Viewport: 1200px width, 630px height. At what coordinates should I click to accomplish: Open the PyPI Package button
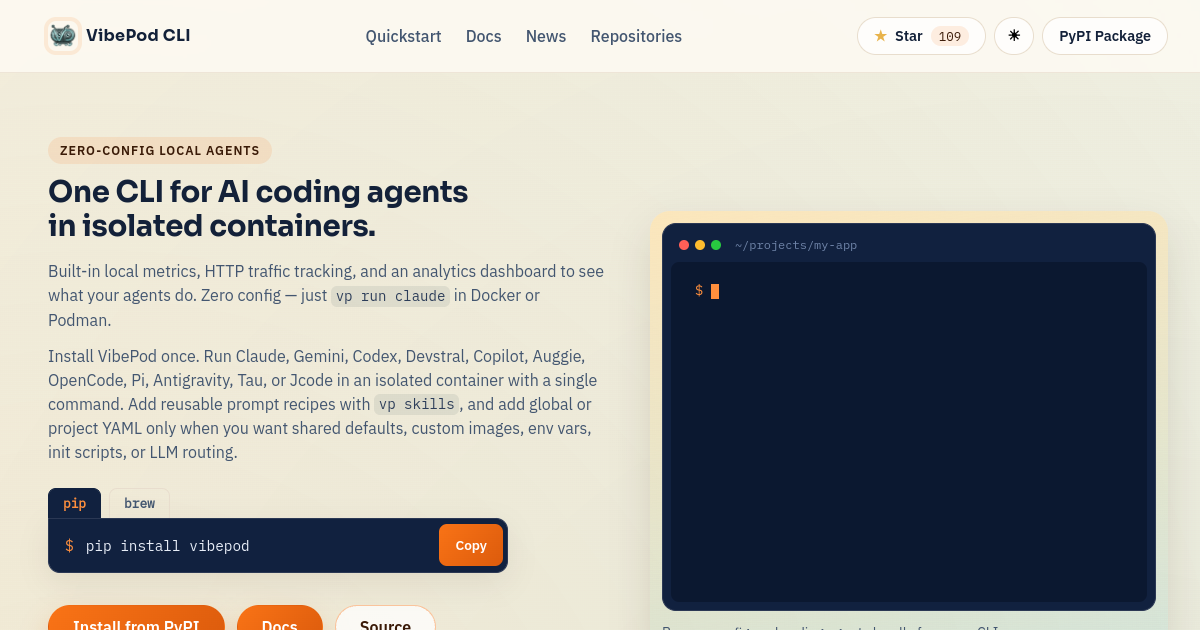tap(1105, 36)
